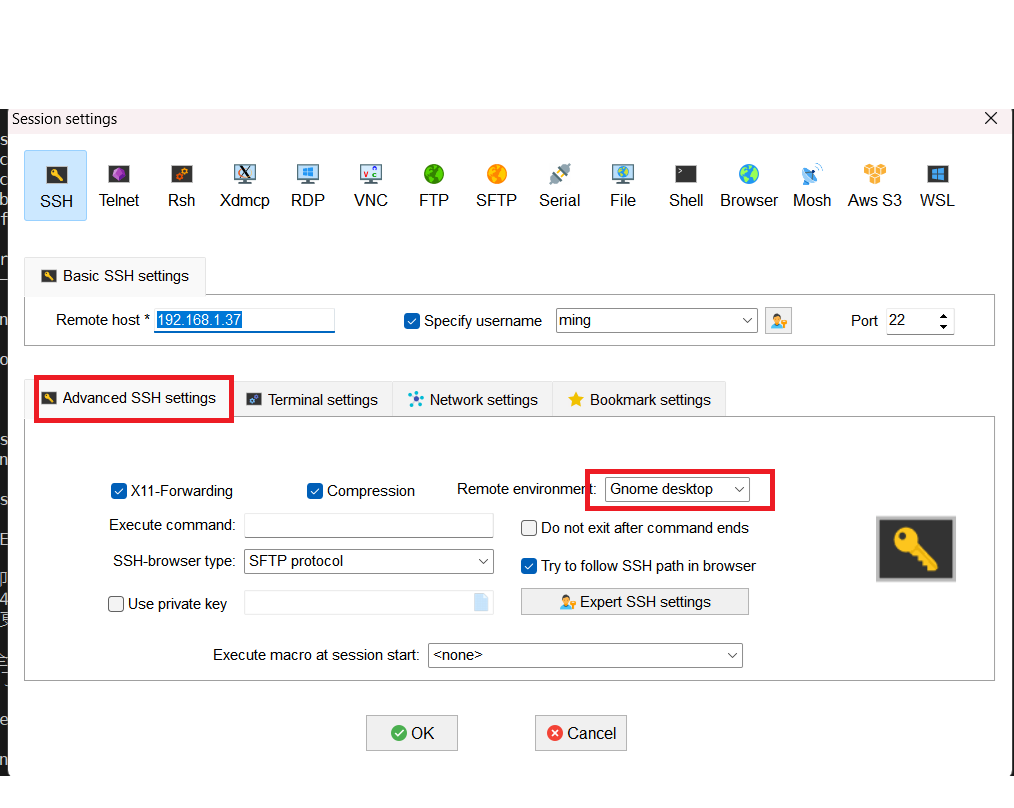Click the username selection person icon
The width and height of the screenshot is (1014, 808).
coord(778,320)
